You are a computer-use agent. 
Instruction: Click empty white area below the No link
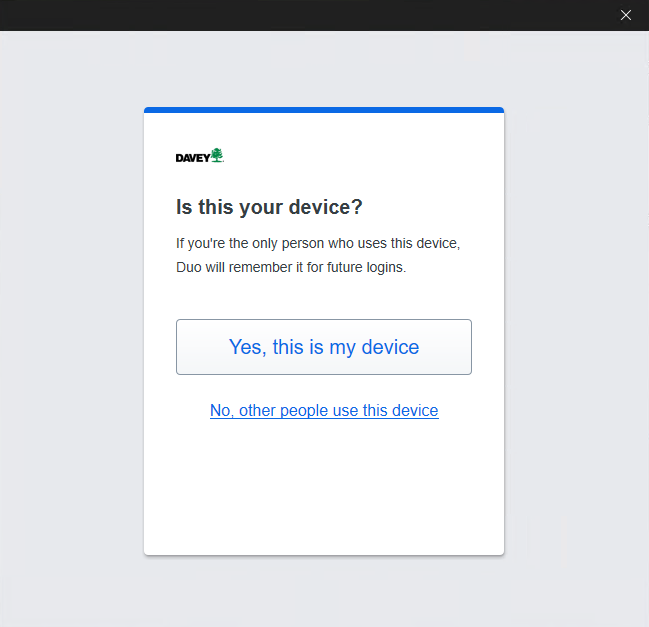coord(324,490)
